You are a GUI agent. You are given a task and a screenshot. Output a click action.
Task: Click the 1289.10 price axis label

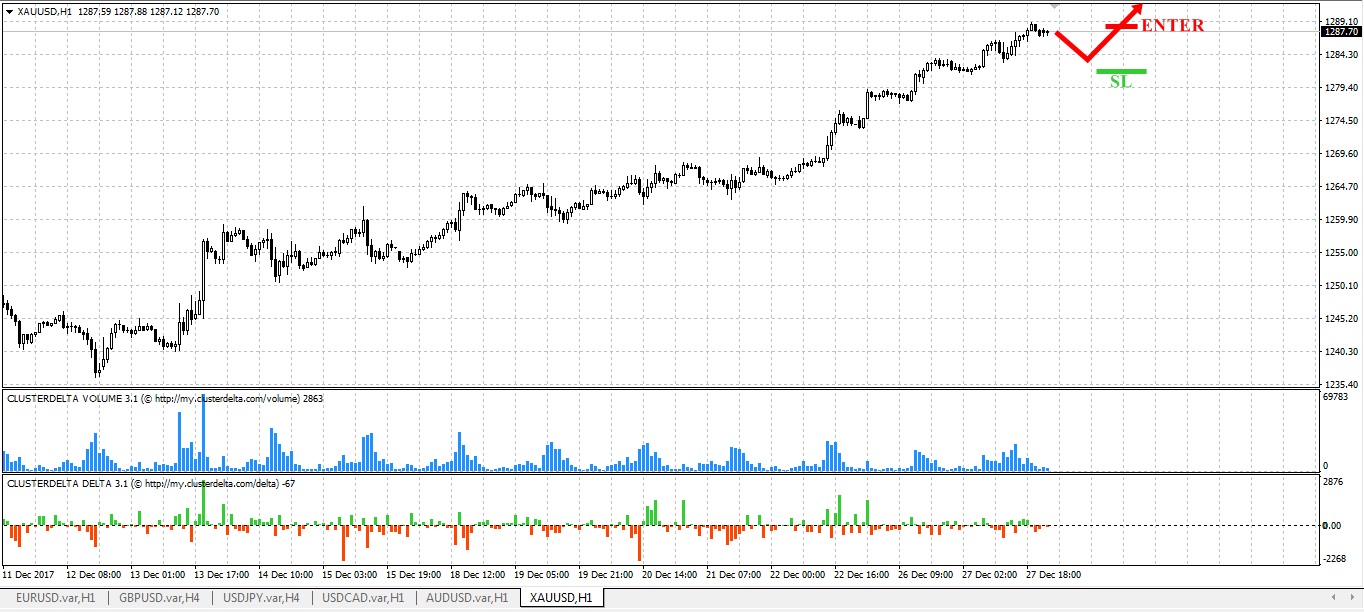[1340, 21]
